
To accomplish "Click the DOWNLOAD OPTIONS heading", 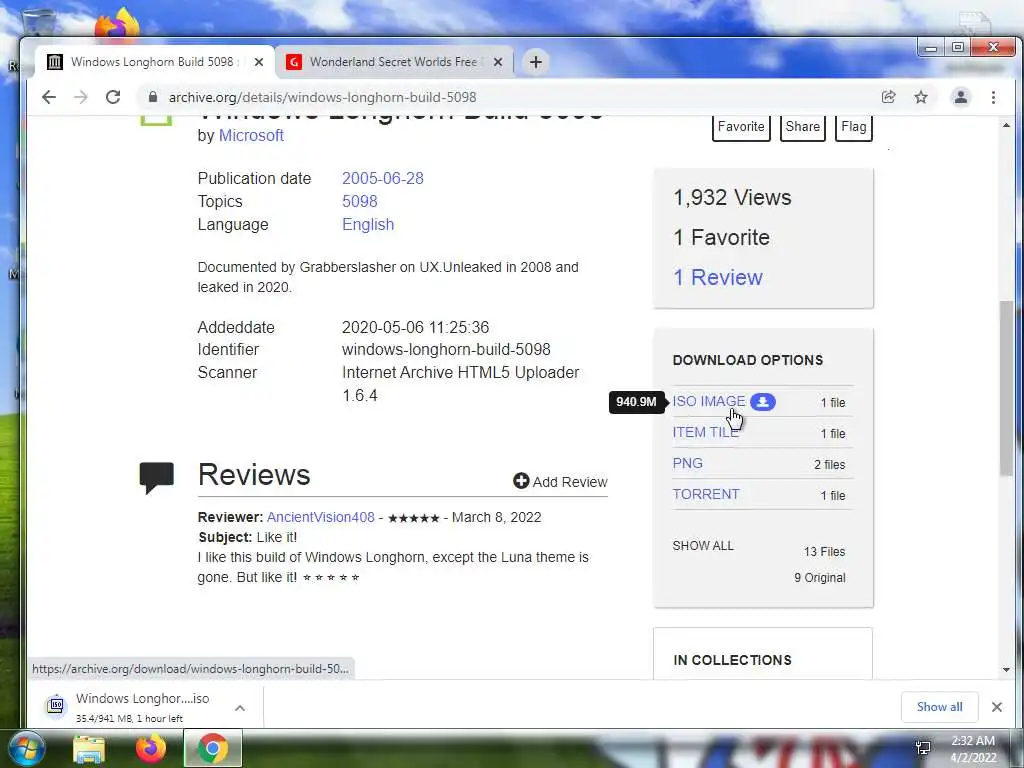I will [x=748, y=360].
